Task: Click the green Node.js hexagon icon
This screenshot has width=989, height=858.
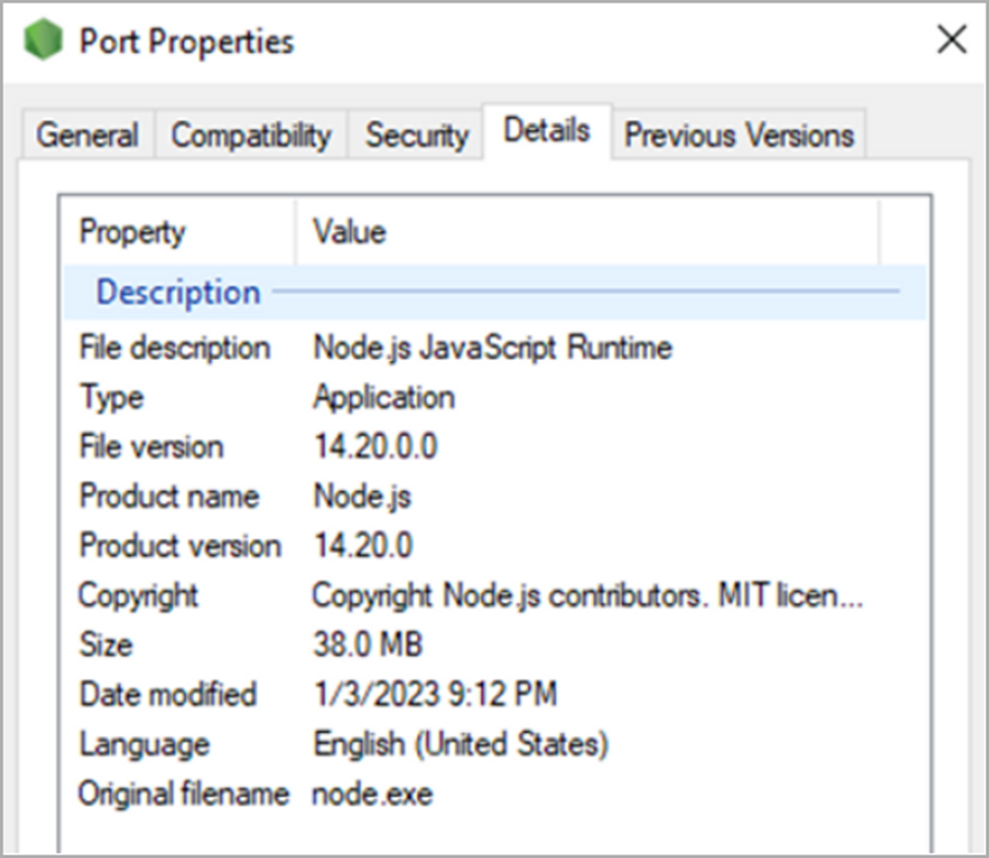Action: pos(43,40)
